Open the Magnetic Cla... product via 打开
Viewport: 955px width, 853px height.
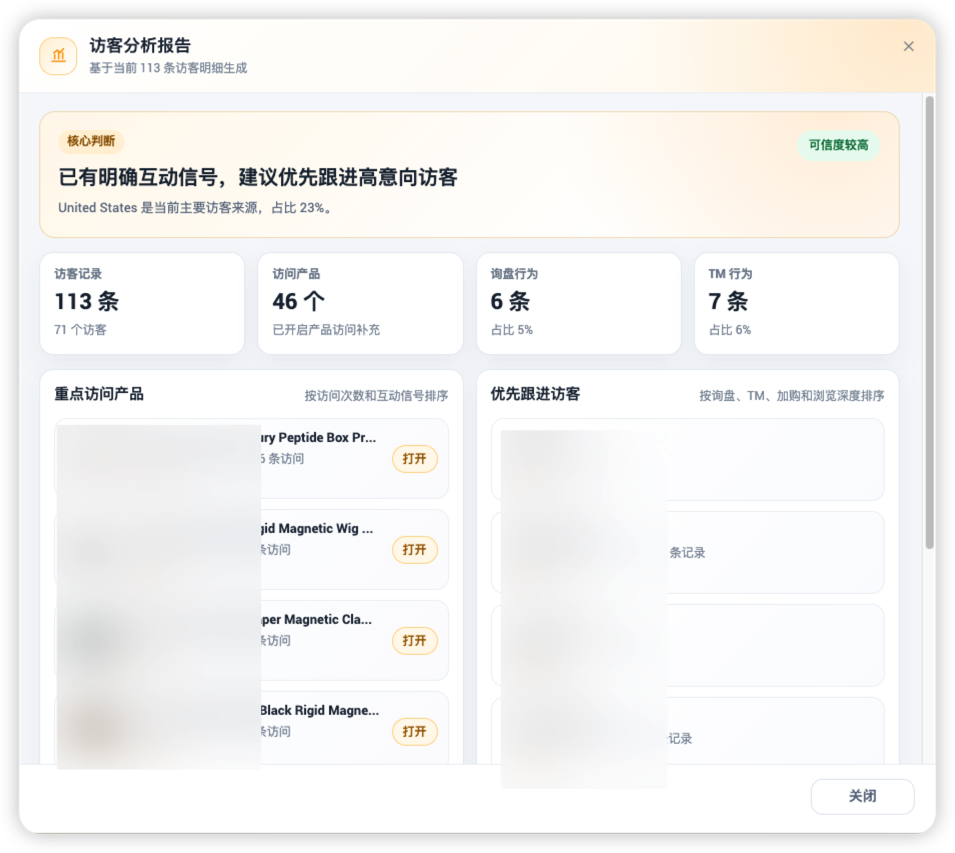[x=414, y=641]
